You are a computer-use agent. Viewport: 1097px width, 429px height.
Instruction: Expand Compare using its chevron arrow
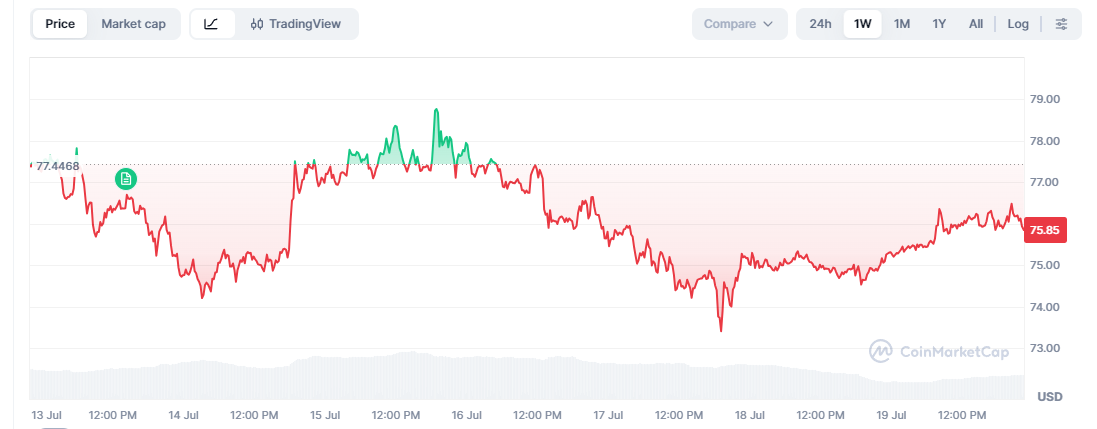tap(767, 24)
